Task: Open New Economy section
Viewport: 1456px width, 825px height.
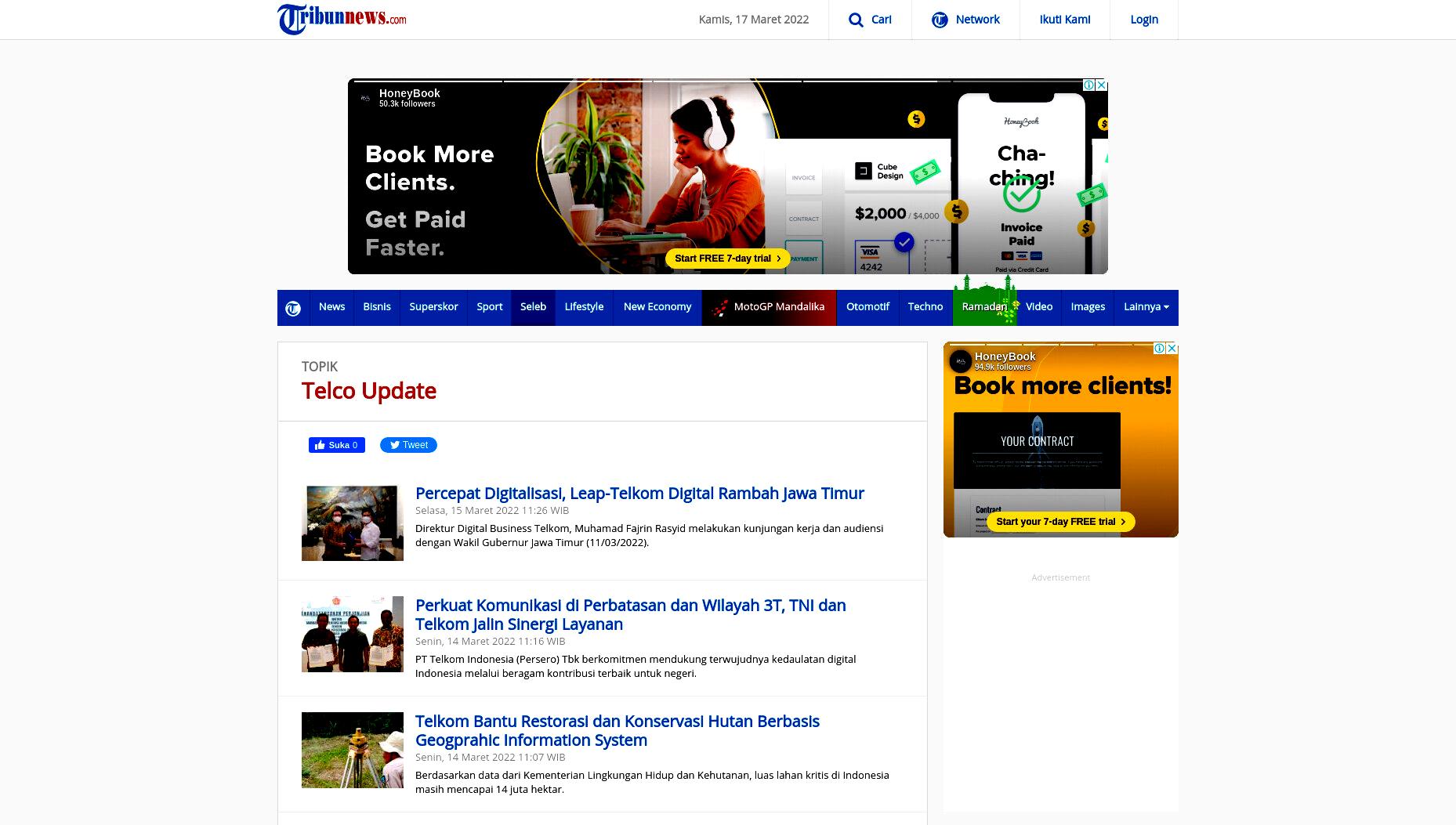Action: click(657, 307)
